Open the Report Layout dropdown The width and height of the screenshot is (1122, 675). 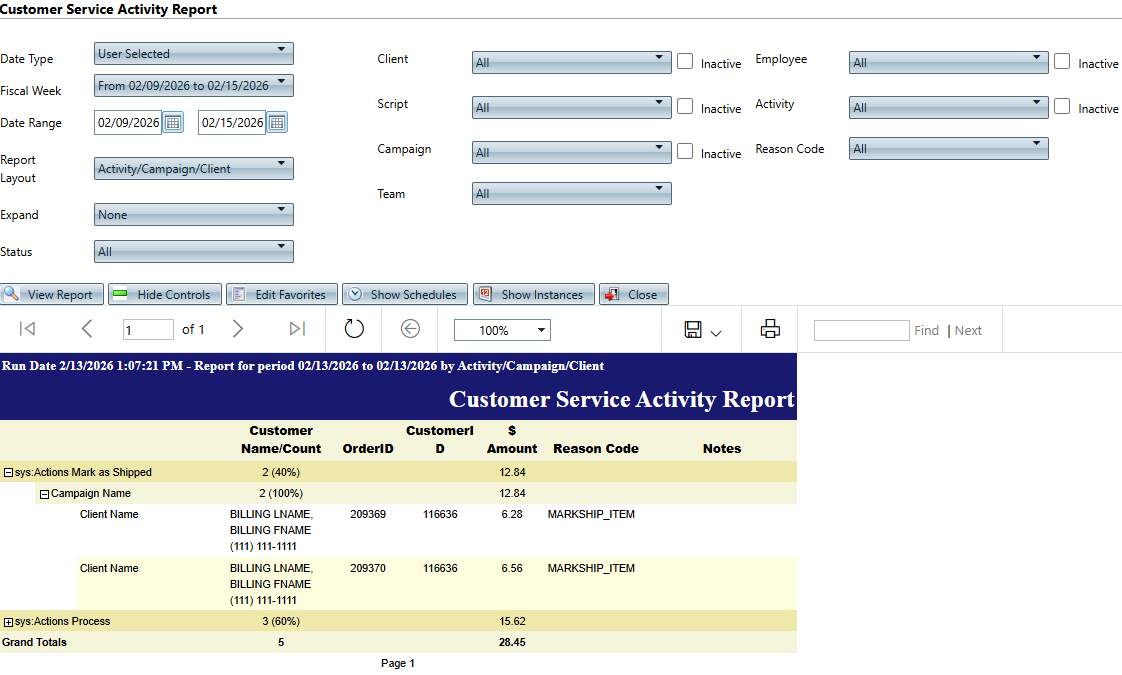pos(194,168)
